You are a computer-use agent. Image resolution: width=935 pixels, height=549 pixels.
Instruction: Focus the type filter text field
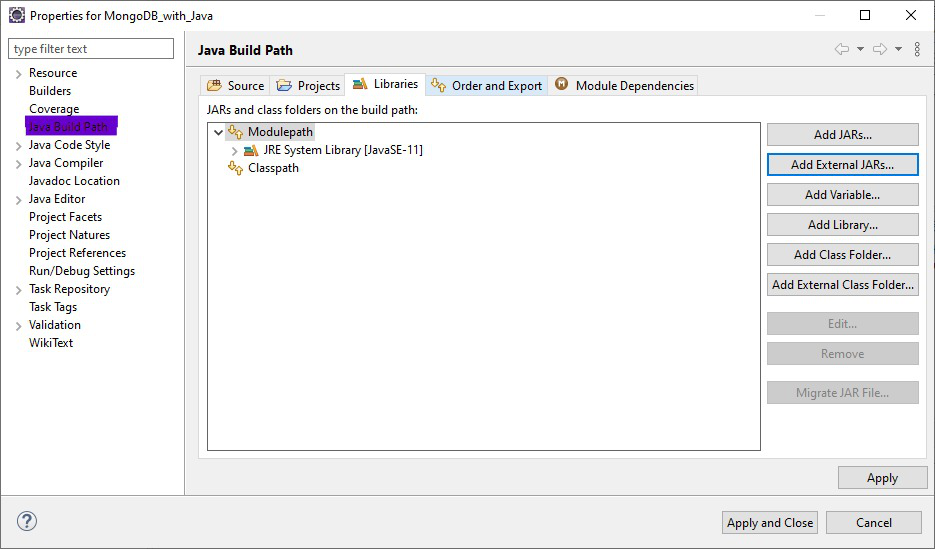tap(91, 49)
